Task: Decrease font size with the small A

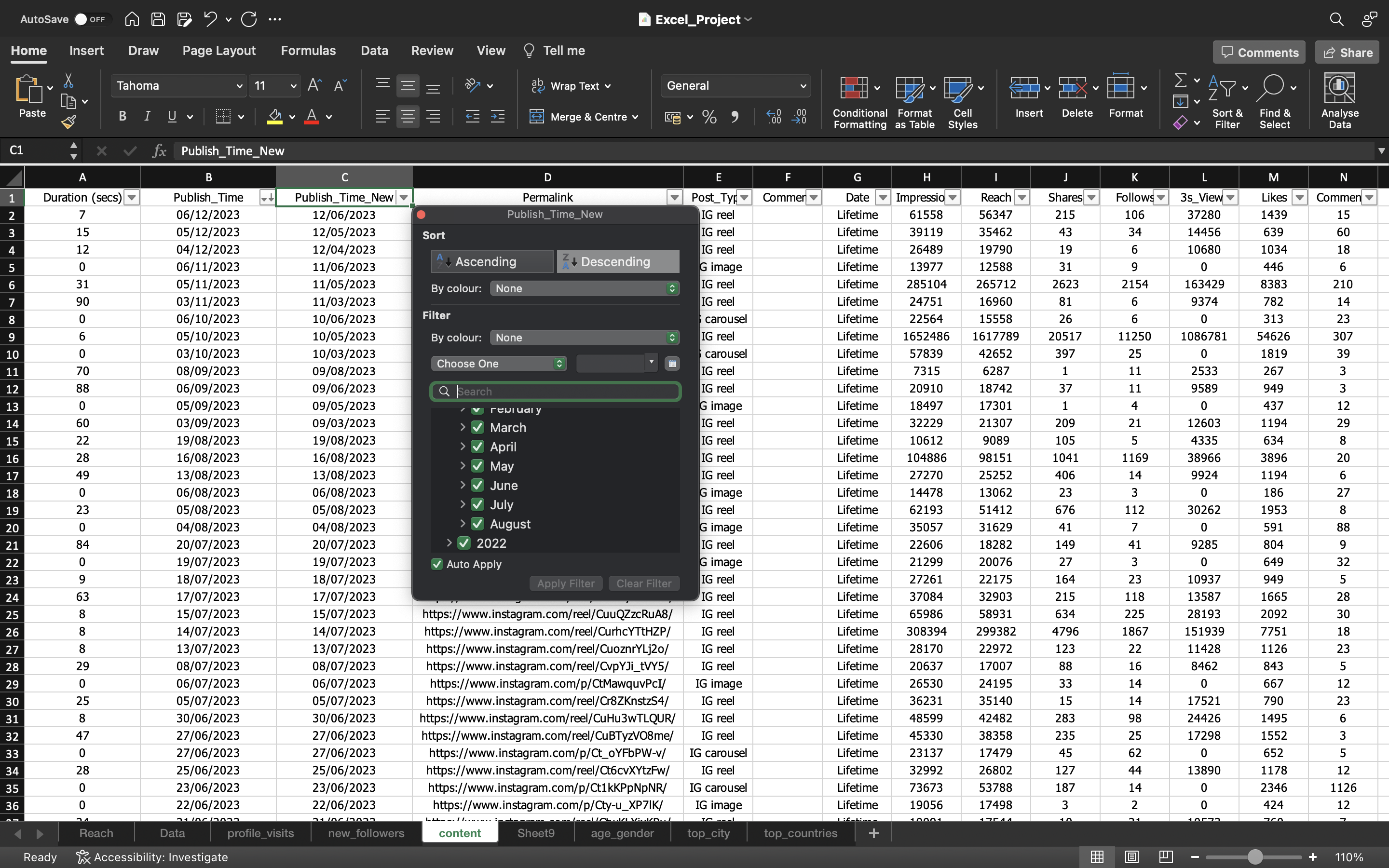Action: 340,85
